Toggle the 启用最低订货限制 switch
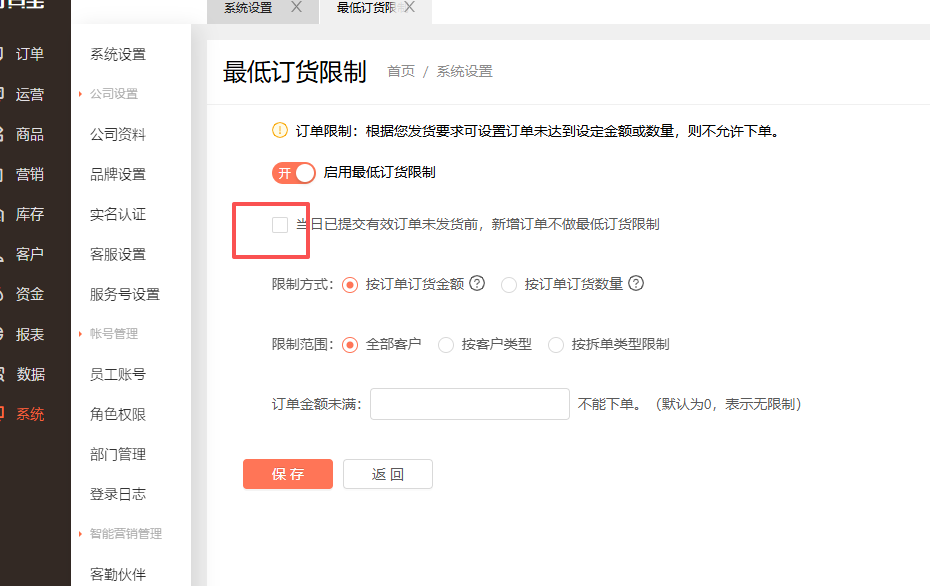This screenshot has height=586, width=930. [294, 173]
